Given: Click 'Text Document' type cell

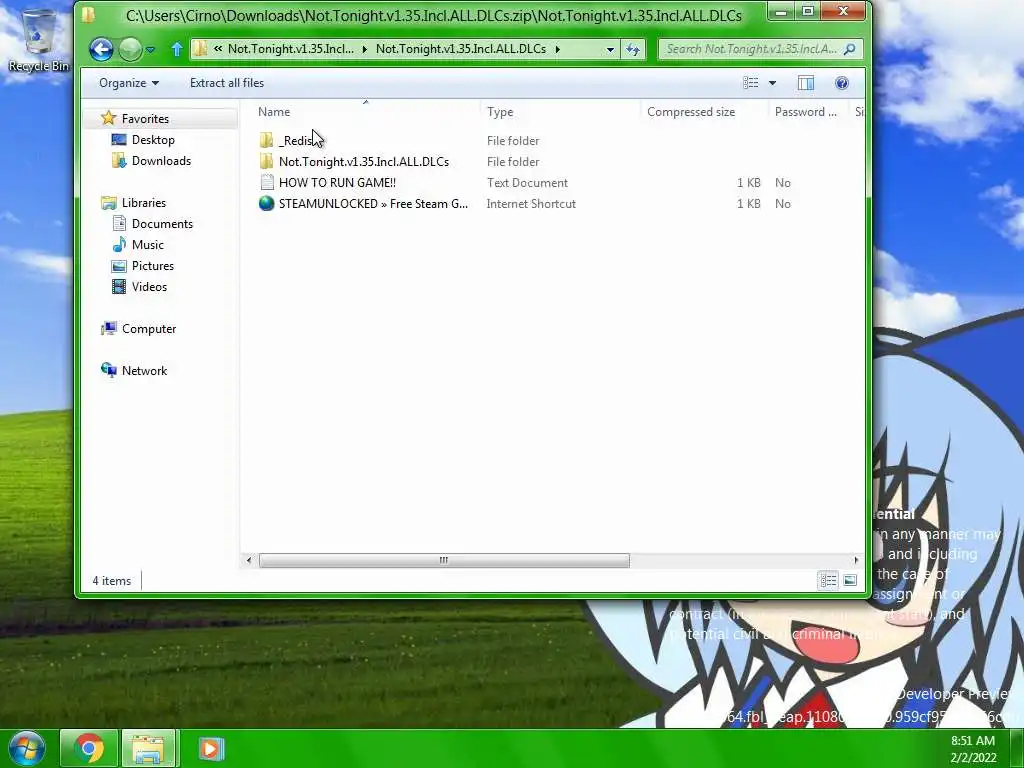Looking at the screenshot, I should coord(527,183).
